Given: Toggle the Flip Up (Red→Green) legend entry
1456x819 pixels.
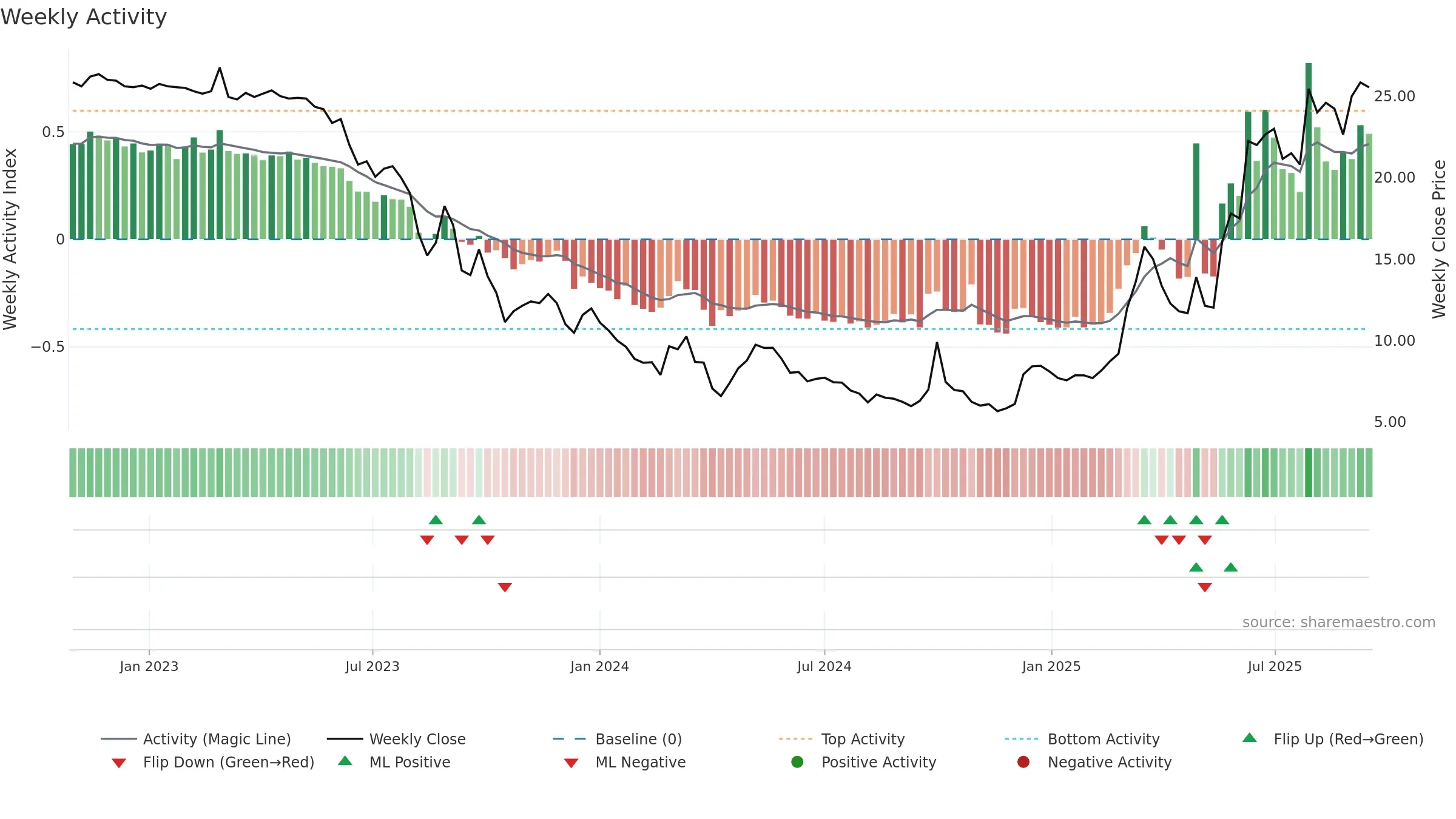Looking at the screenshot, I should [1333, 739].
